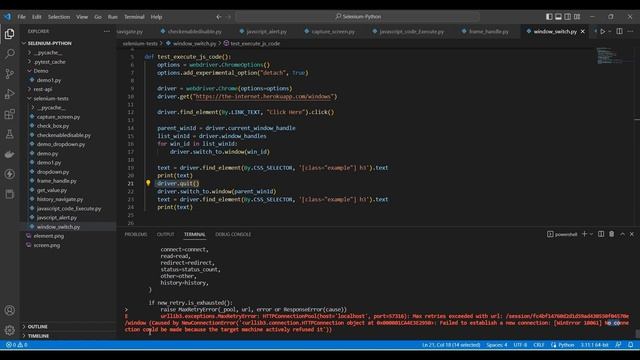Toggle bottom panel visibility
640x360 pixels.
[x=558, y=17]
